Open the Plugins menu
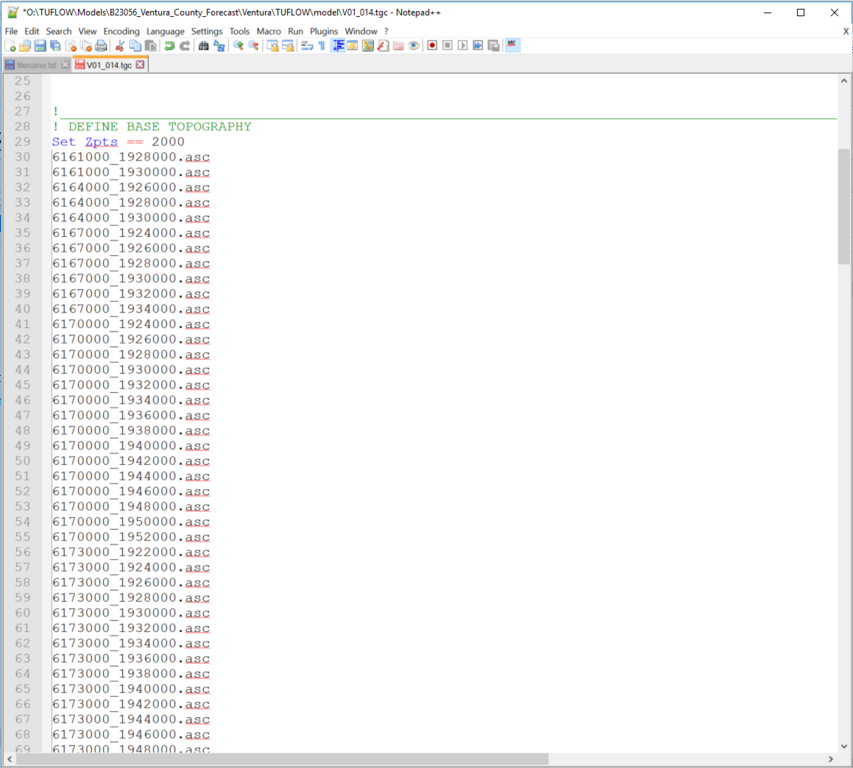Screen dimensions: 853x768 click(324, 31)
